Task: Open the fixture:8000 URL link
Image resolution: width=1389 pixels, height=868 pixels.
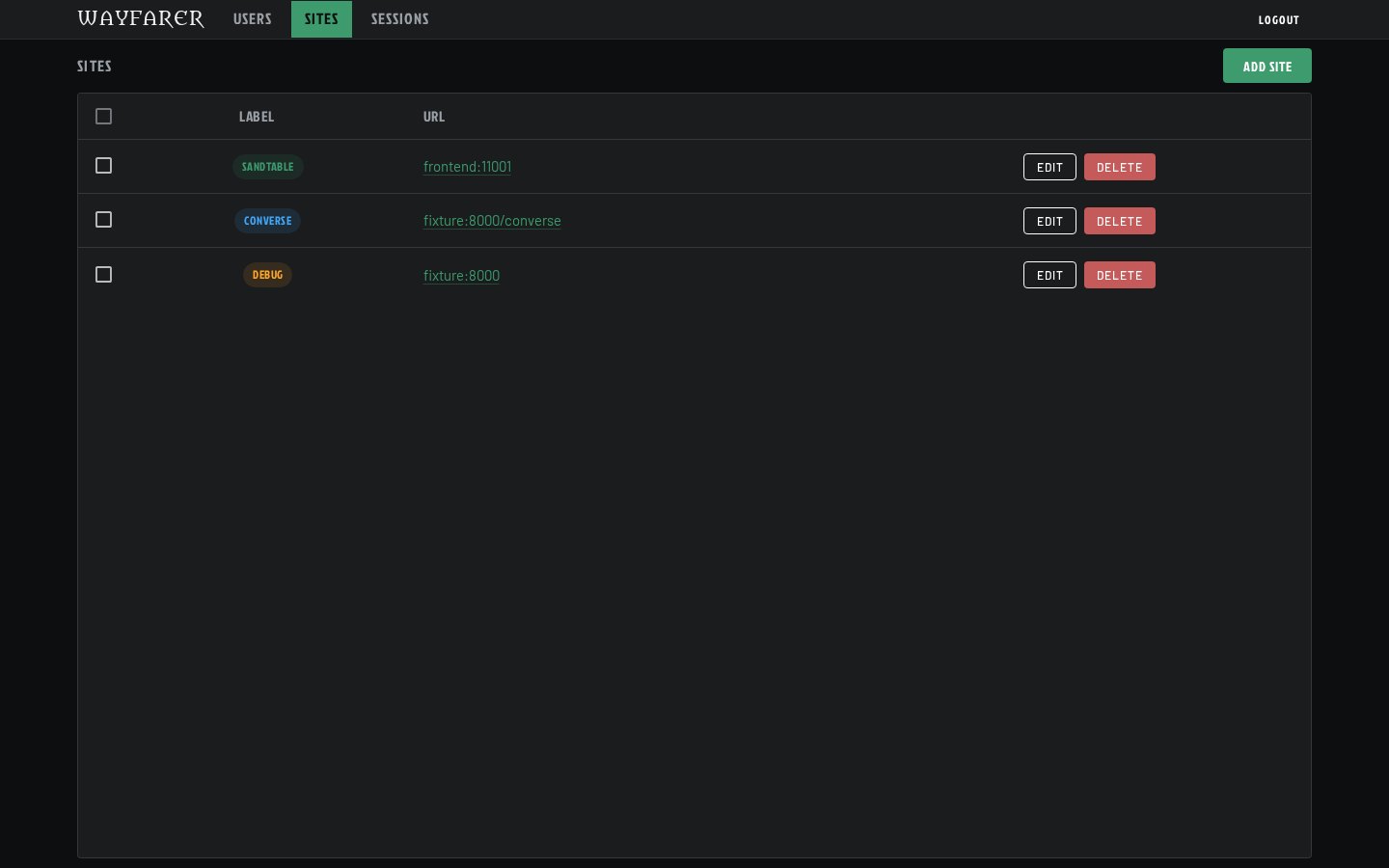Action: coord(461,276)
